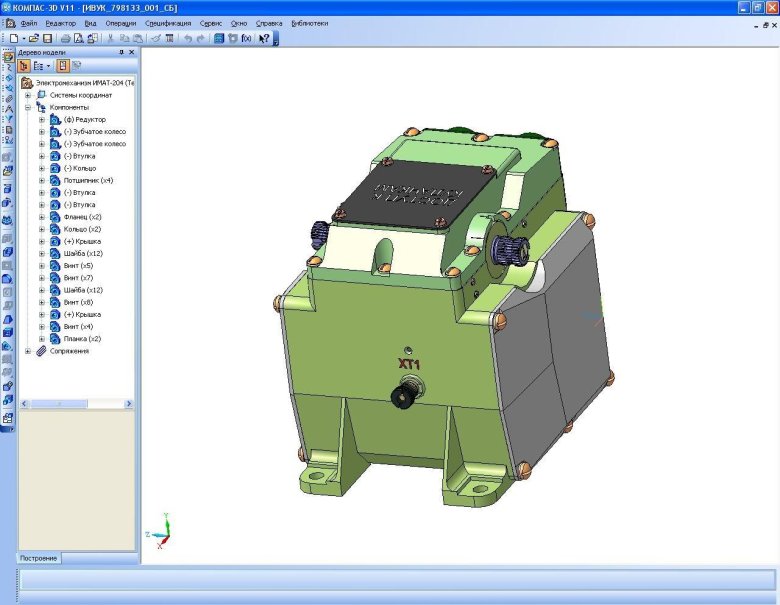Viewport: 780px width, 605px height.
Task: Click the Print icon in the toolbar
Action: (x=64, y=38)
